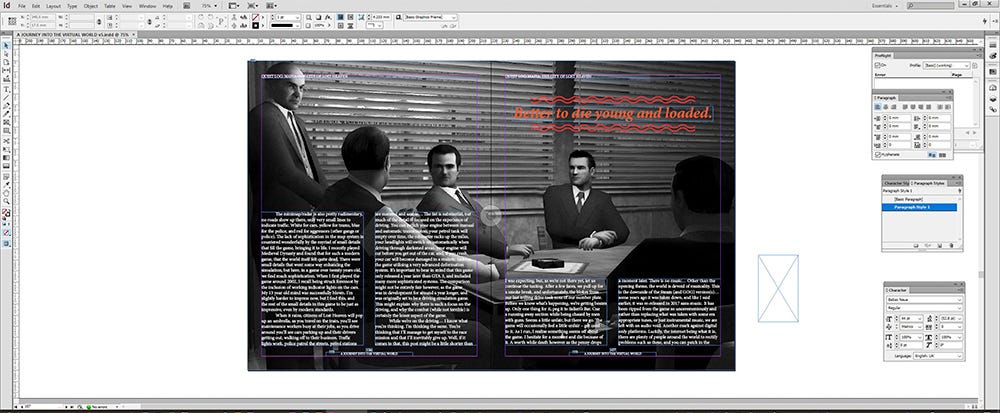Toggle the Preflight On checkbox

point(877,65)
